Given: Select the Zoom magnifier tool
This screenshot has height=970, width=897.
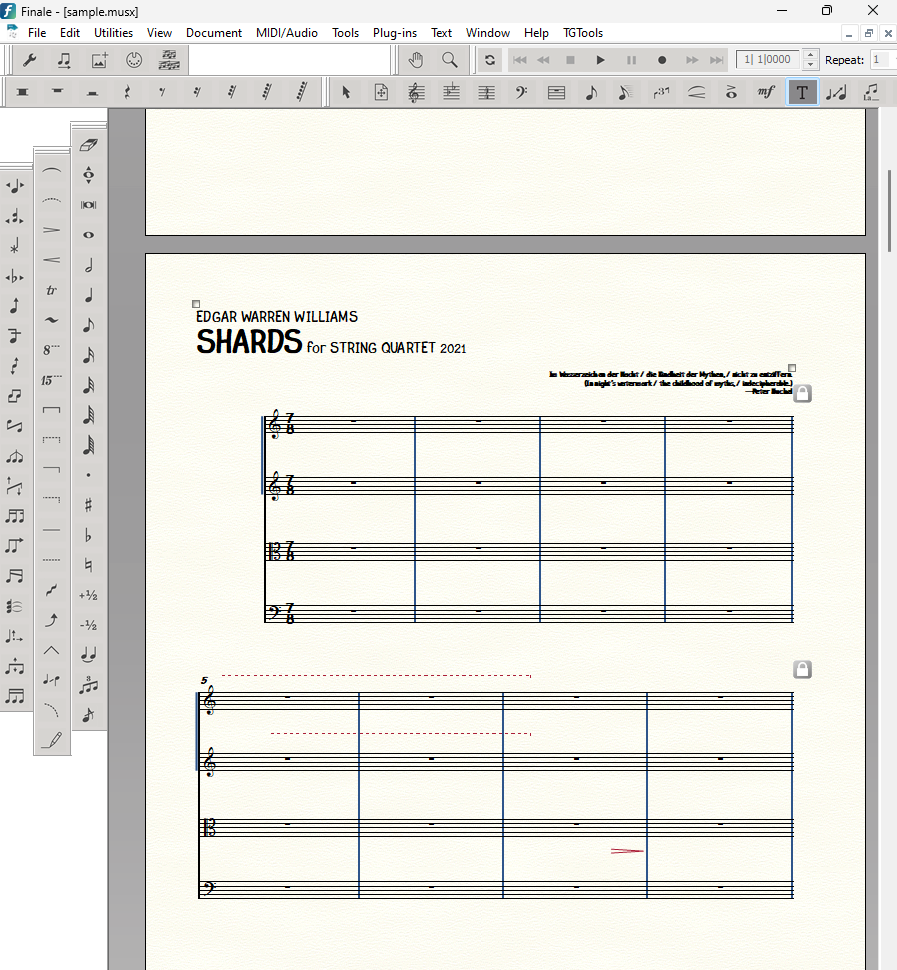Looking at the screenshot, I should click(450, 60).
